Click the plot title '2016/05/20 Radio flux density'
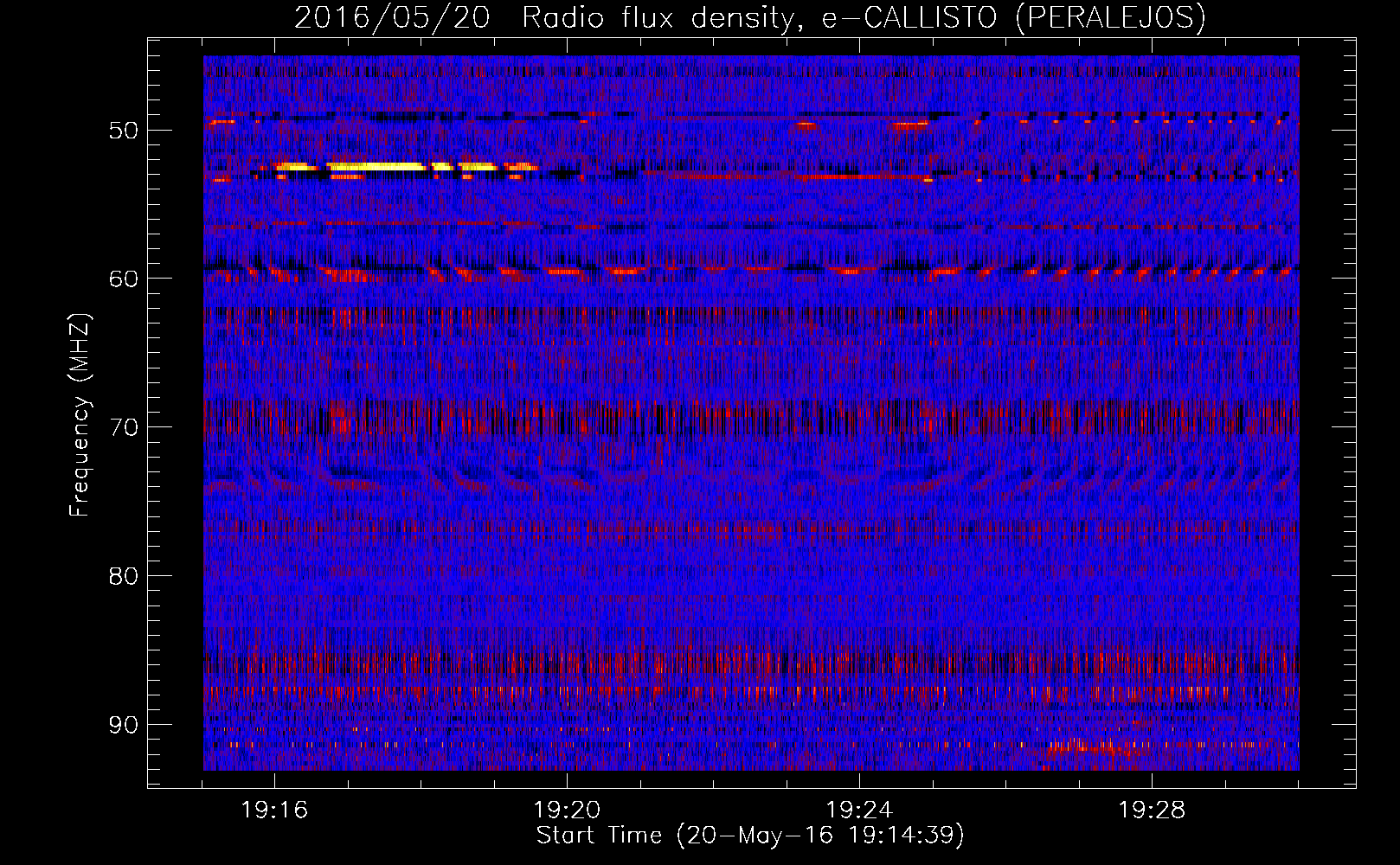Image resolution: width=1400 pixels, height=865 pixels. (x=750, y=17)
